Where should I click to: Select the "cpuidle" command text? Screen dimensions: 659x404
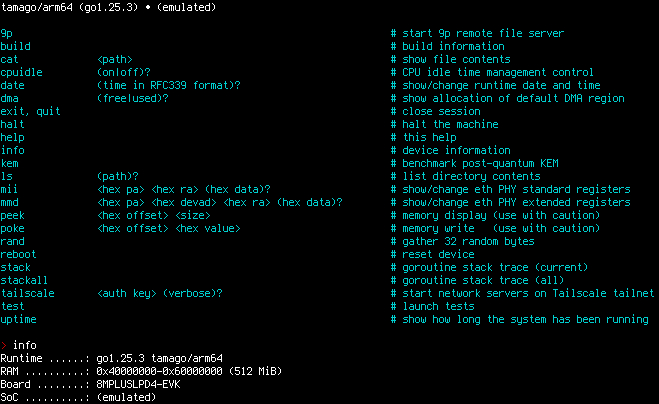[21, 72]
